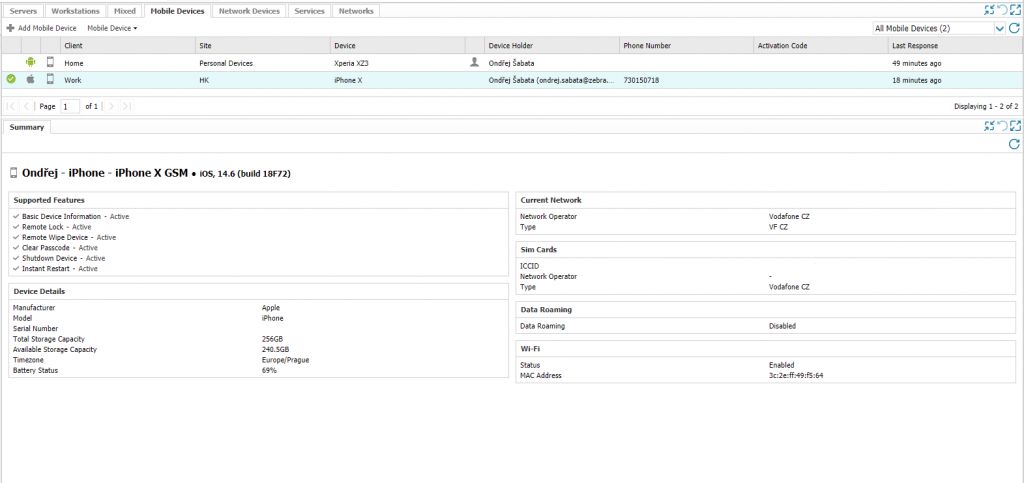The width and height of the screenshot is (1024, 483).
Task: Click the Summary tab
Action: pos(26,127)
